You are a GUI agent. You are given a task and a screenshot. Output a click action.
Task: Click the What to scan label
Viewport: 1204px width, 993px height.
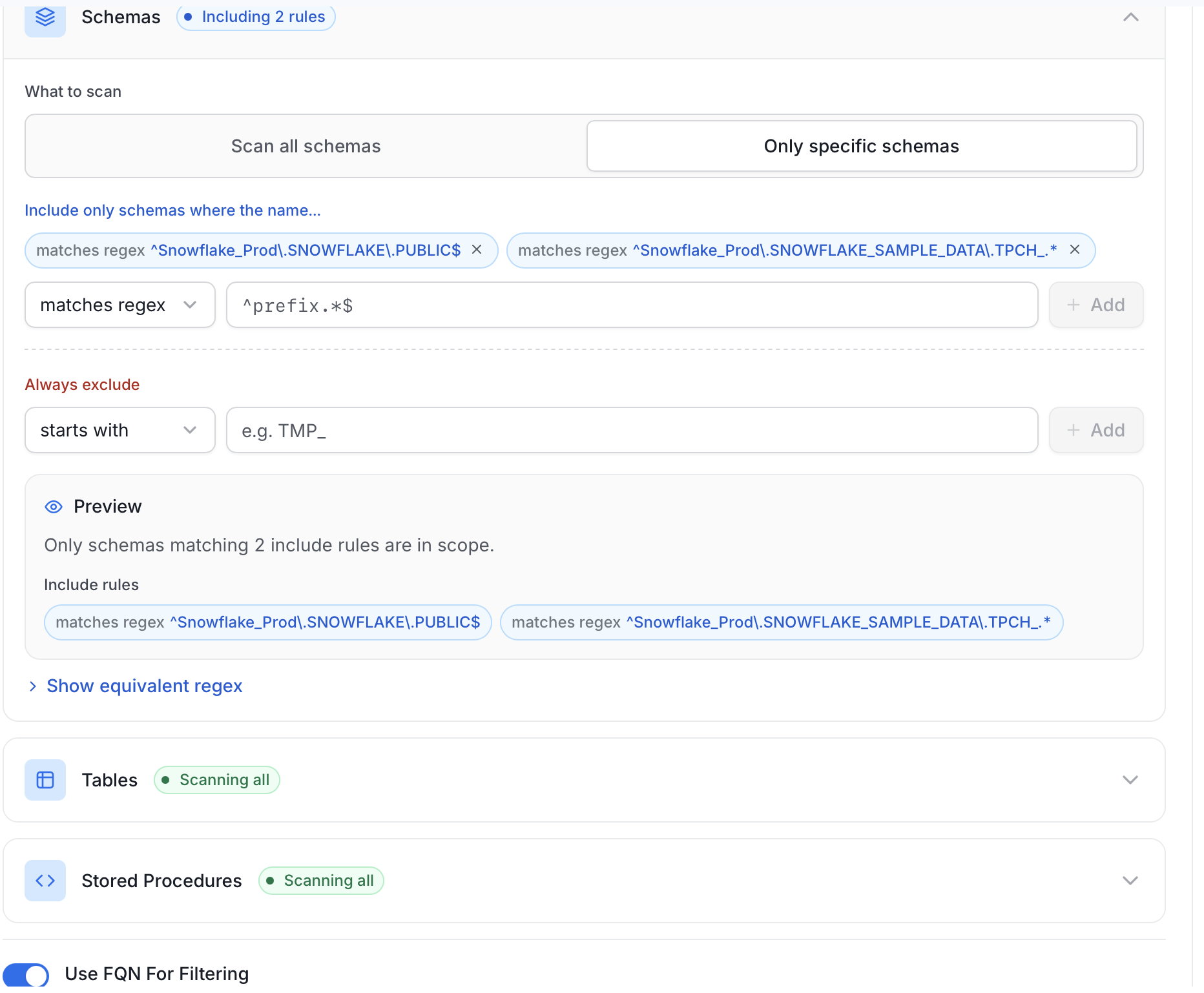pos(73,92)
